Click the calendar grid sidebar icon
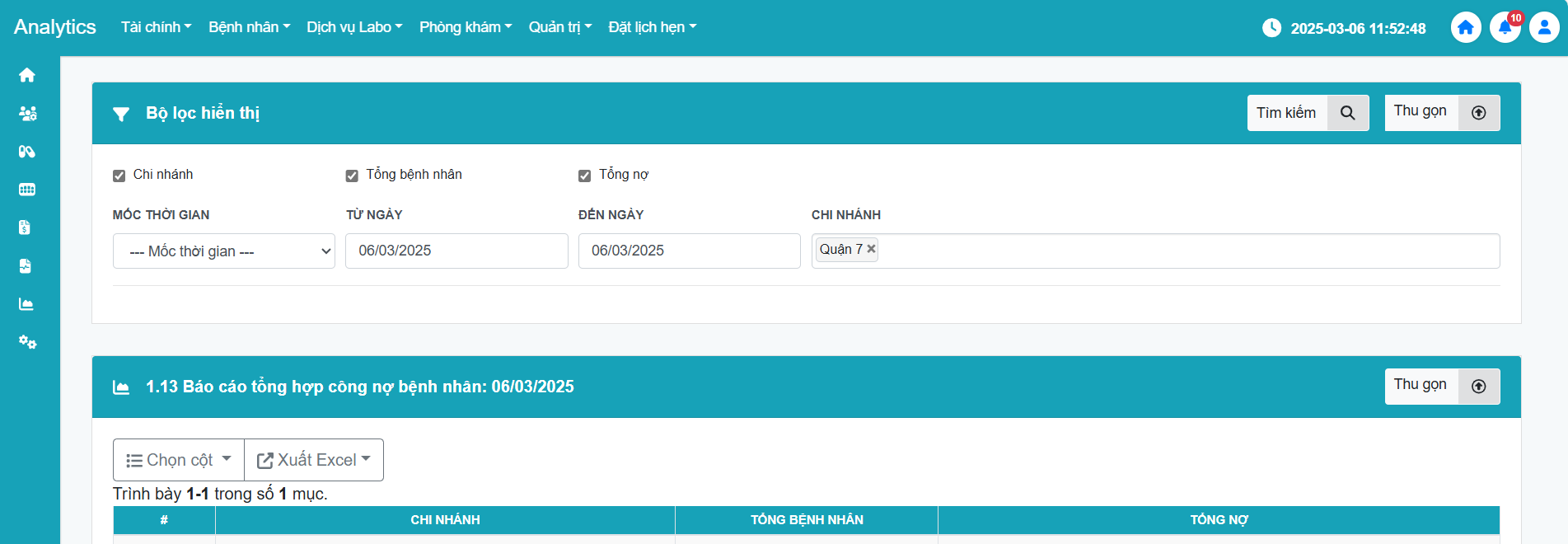Screen dimensions: 1568x544 click(x=27, y=190)
